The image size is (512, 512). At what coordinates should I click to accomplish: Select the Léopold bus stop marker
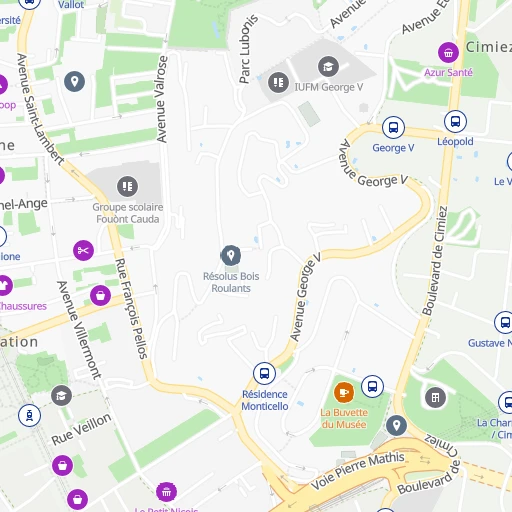[x=455, y=121]
